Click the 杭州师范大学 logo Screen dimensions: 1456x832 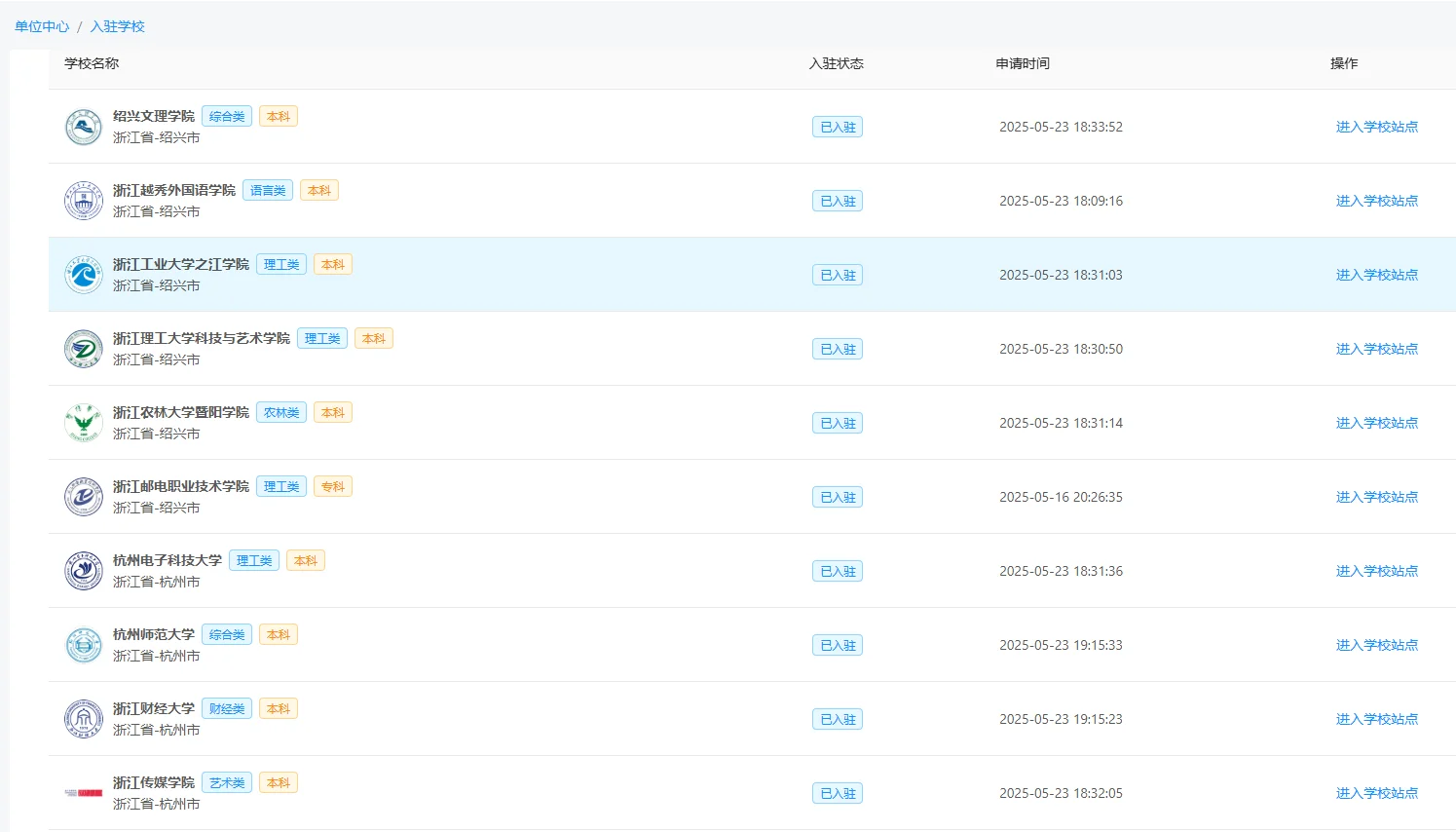pyautogui.click(x=84, y=645)
